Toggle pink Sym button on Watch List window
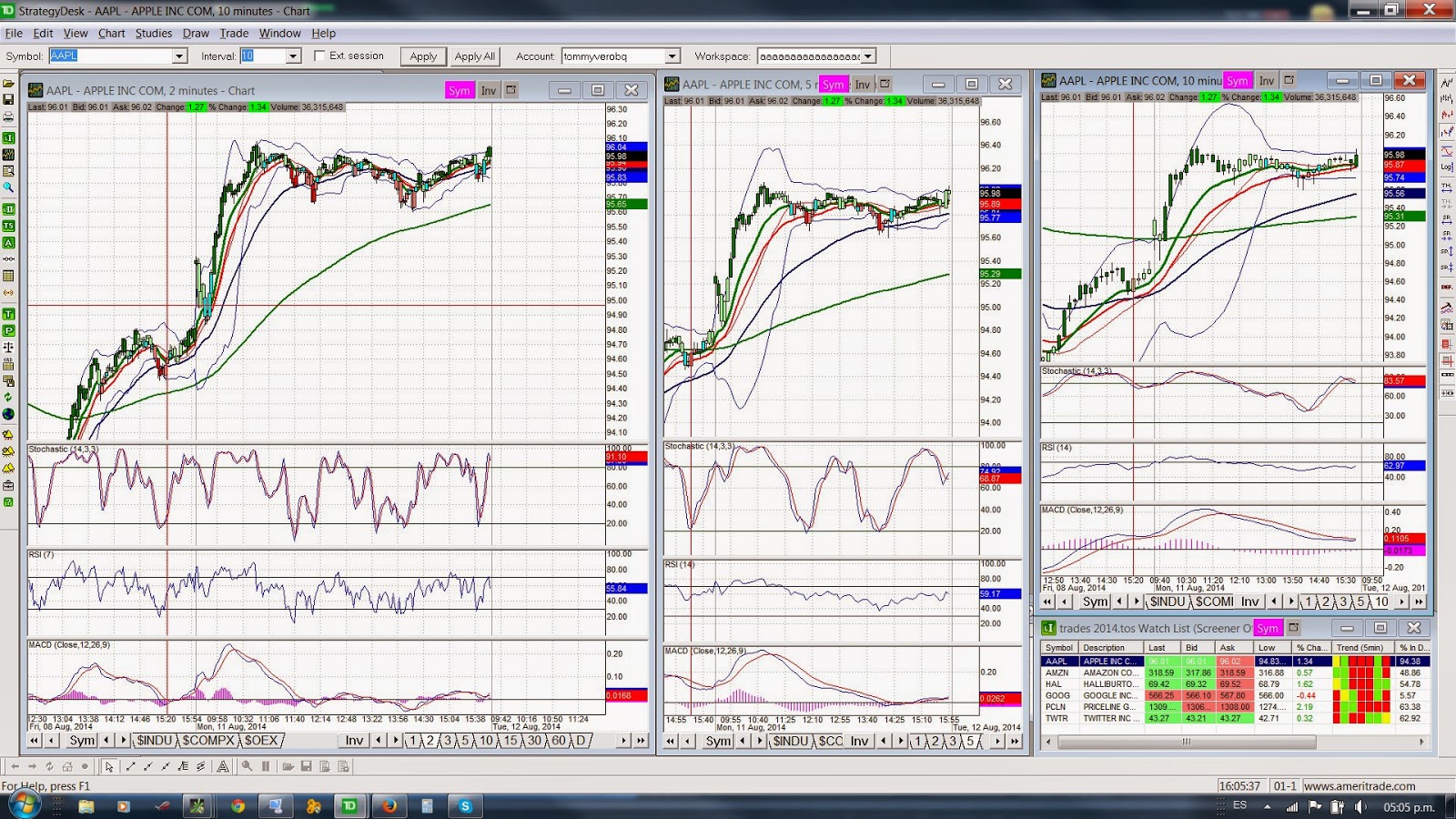The height and width of the screenshot is (819, 1456). point(1267,628)
